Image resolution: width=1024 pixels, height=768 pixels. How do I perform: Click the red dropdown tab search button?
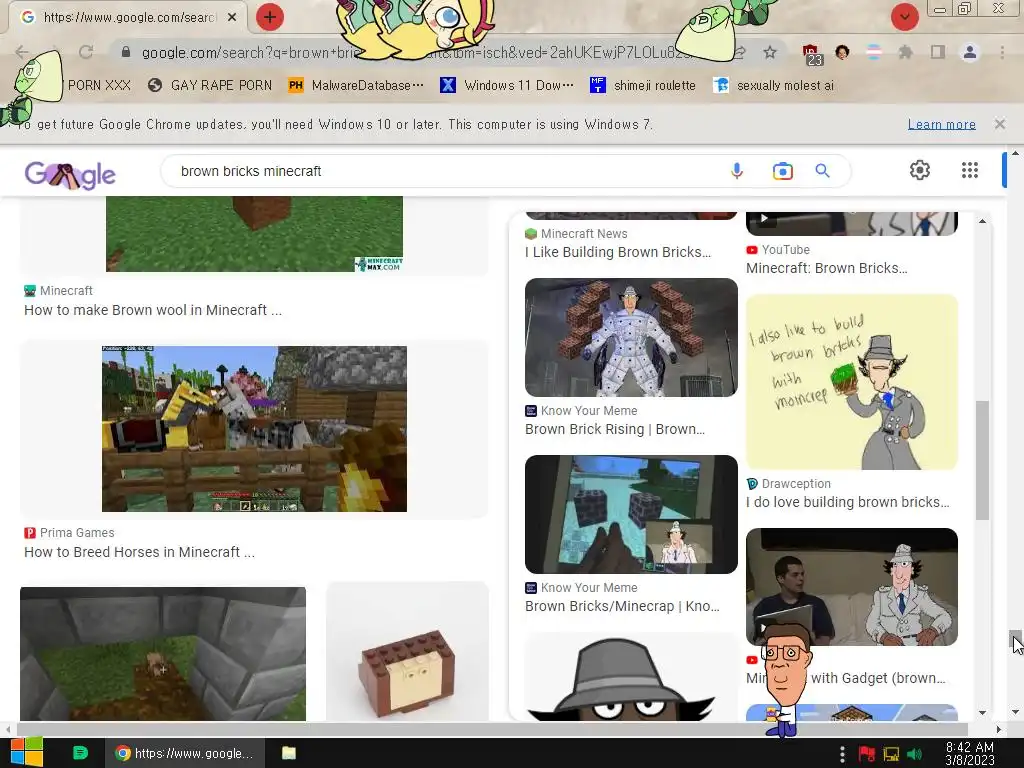tap(904, 17)
